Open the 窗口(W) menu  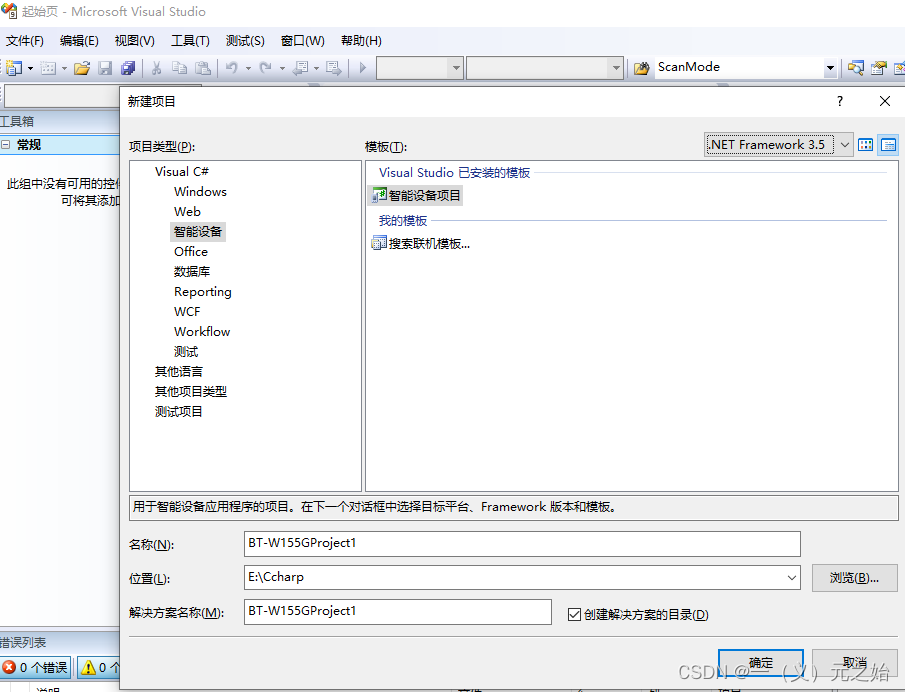pos(302,41)
